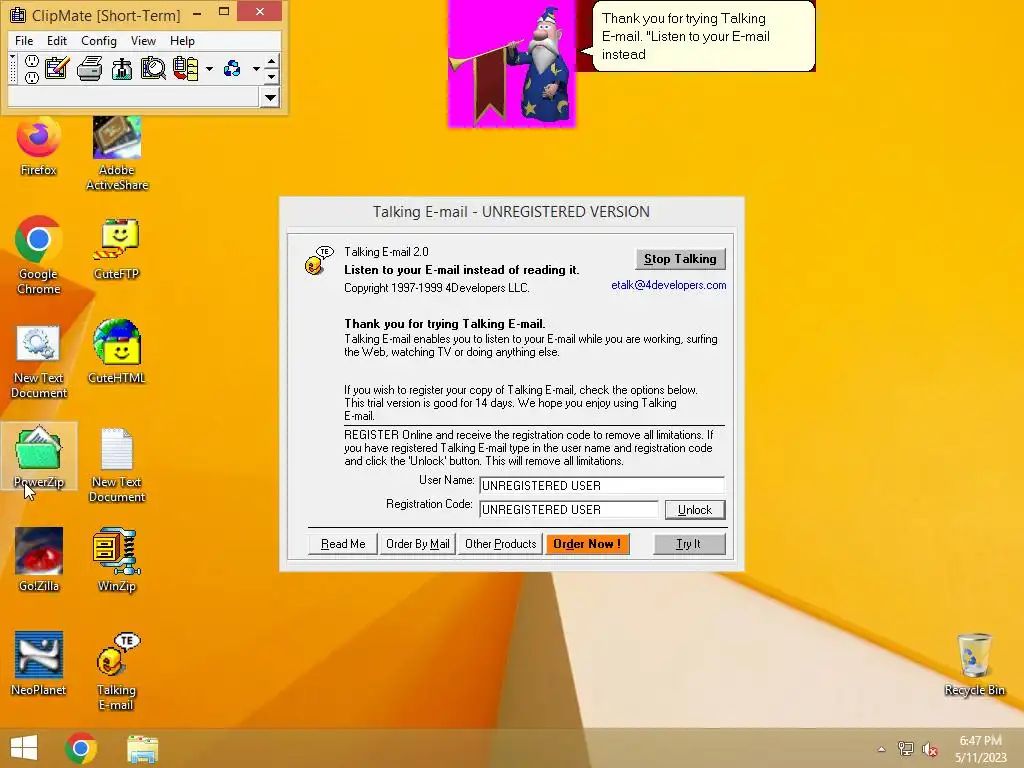This screenshot has width=1024, height=768.
Task: Open the ClipMate Help menu
Action: pos(182,40)
